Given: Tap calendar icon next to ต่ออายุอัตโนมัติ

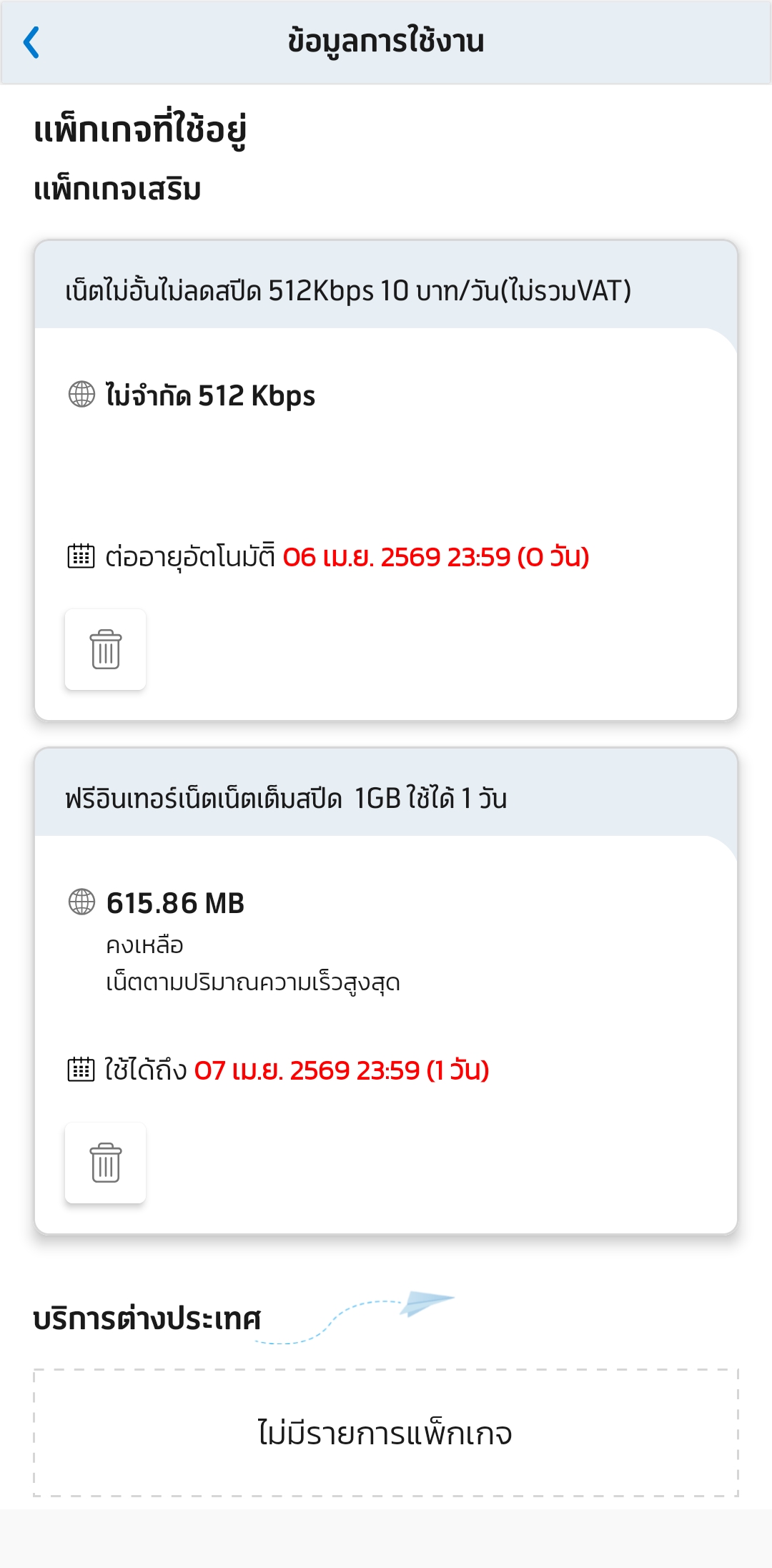Looking at the screenshot, I should [x=81, y=556].
